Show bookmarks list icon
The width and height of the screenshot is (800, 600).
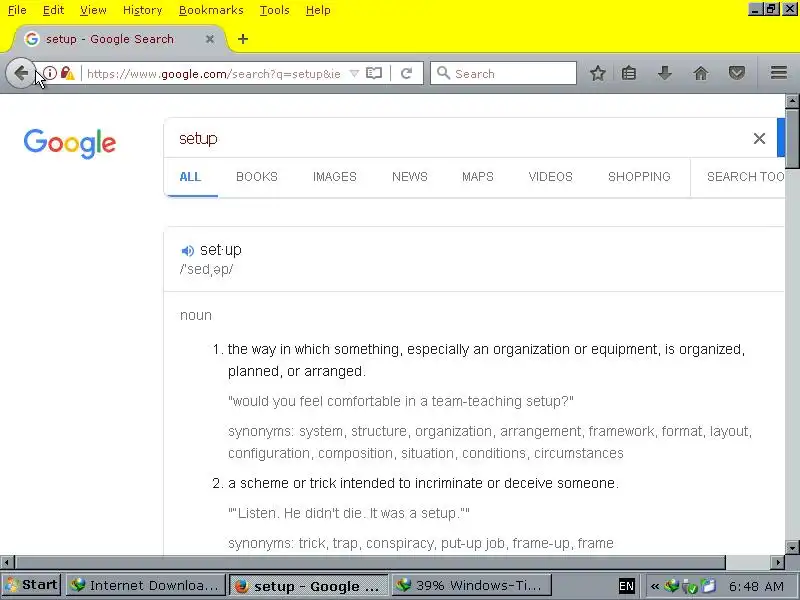point(629,73)
